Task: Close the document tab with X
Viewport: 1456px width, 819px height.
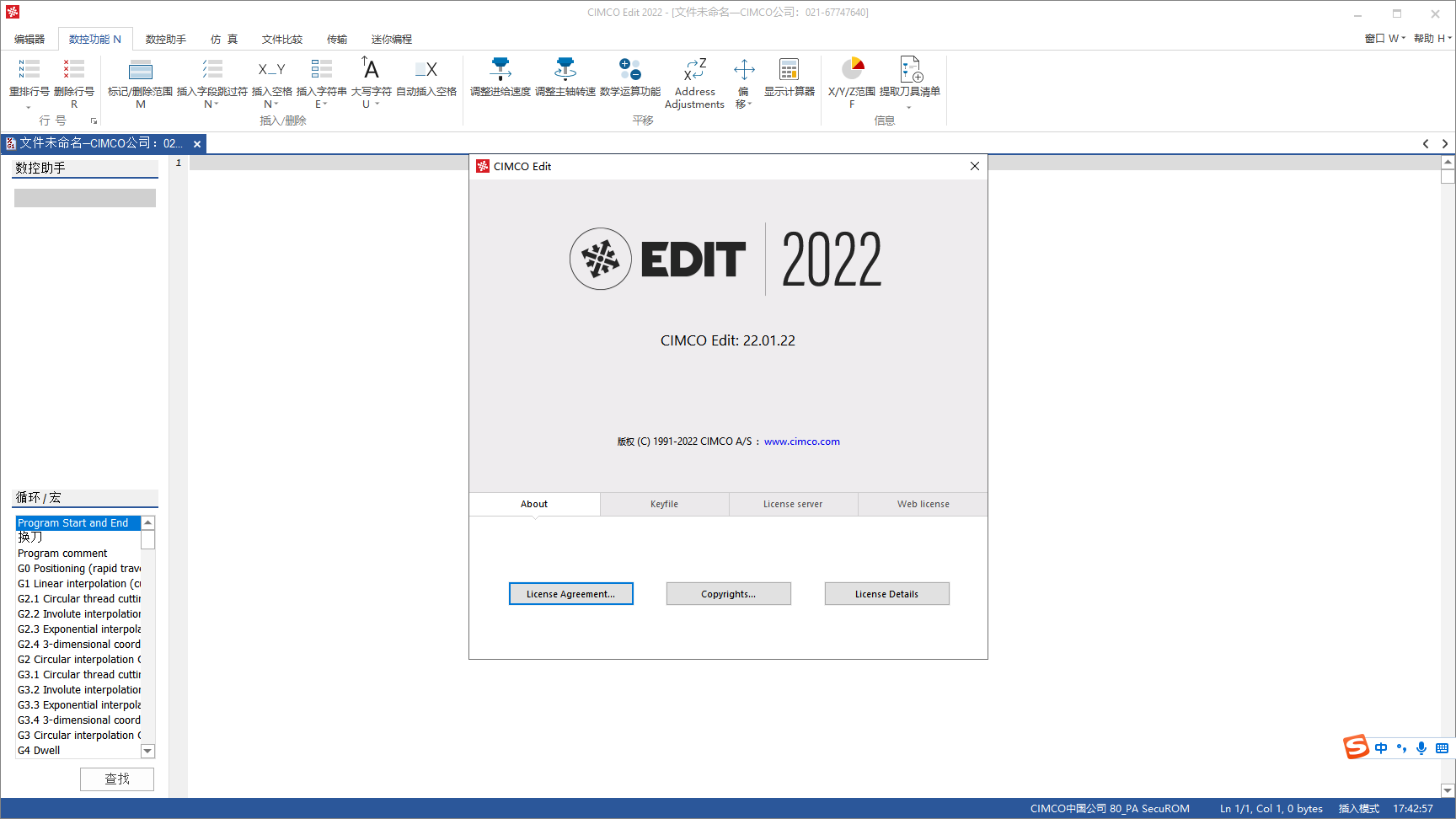Action: point(197,144)
